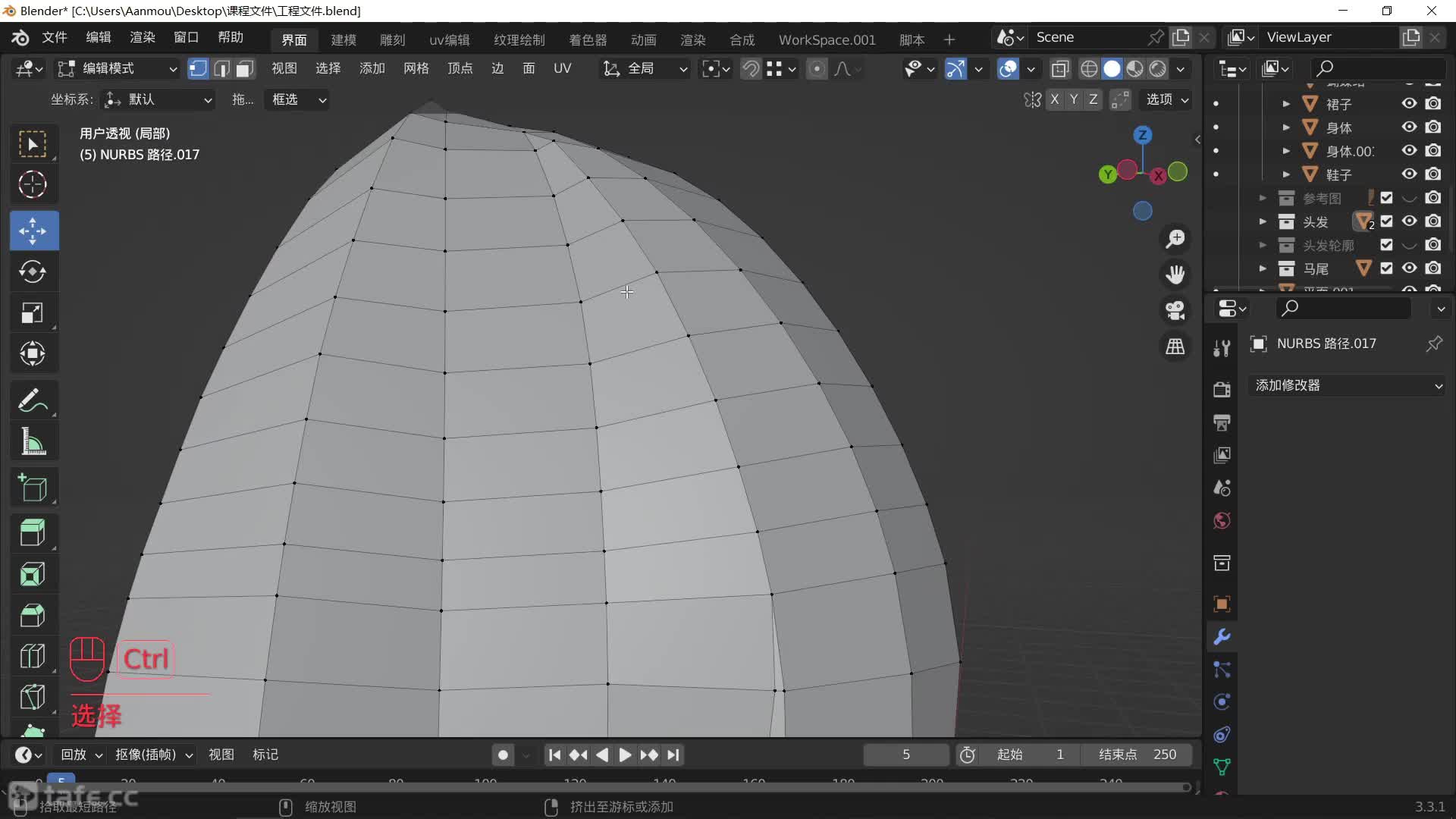This screenshot has height=819, width=1456.
Task: Toggle camera view icon in viewport
Action: click(1175, 310)
